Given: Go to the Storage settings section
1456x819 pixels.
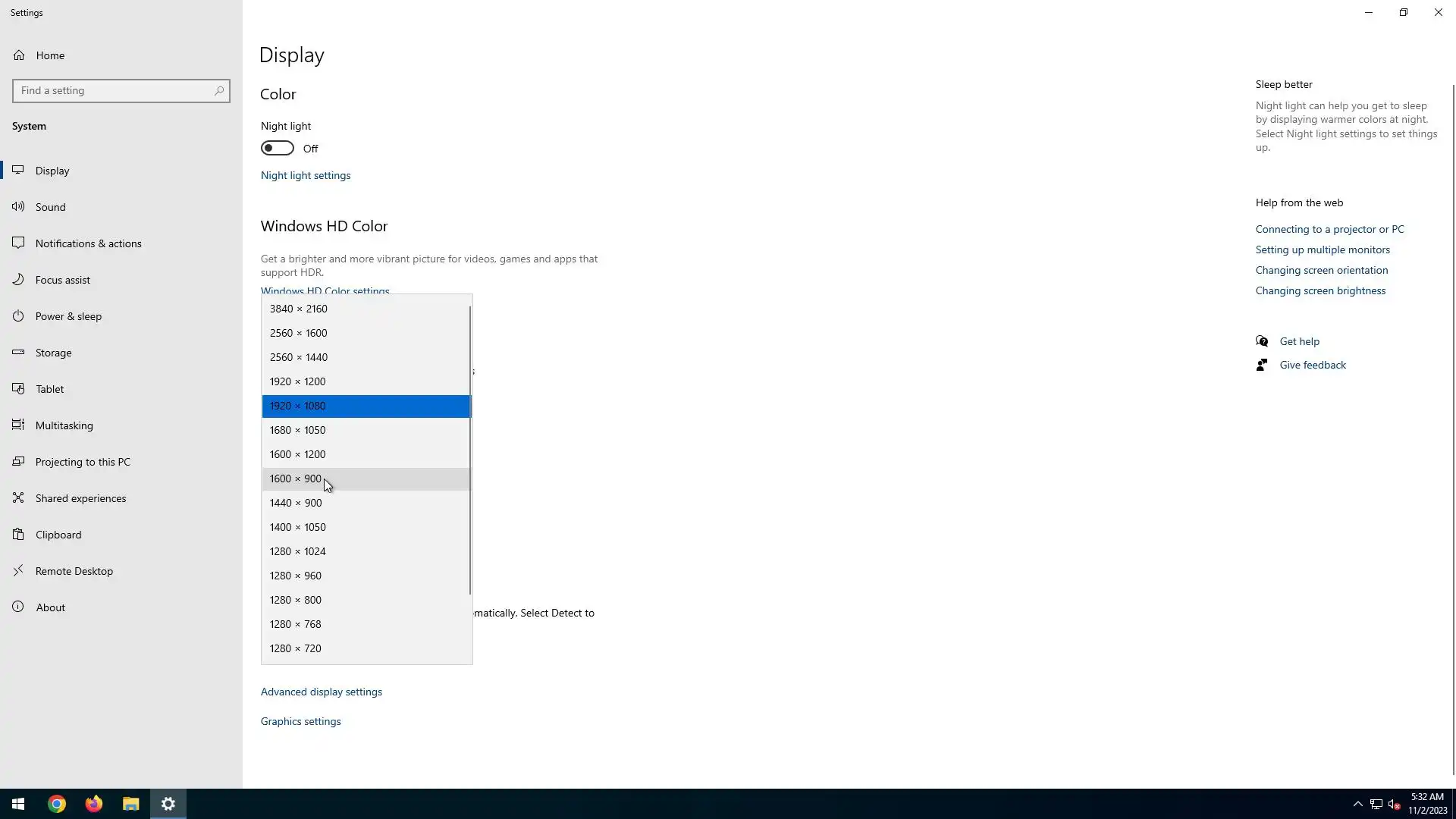Looking at the screenshot, I should tap(53, 353).
